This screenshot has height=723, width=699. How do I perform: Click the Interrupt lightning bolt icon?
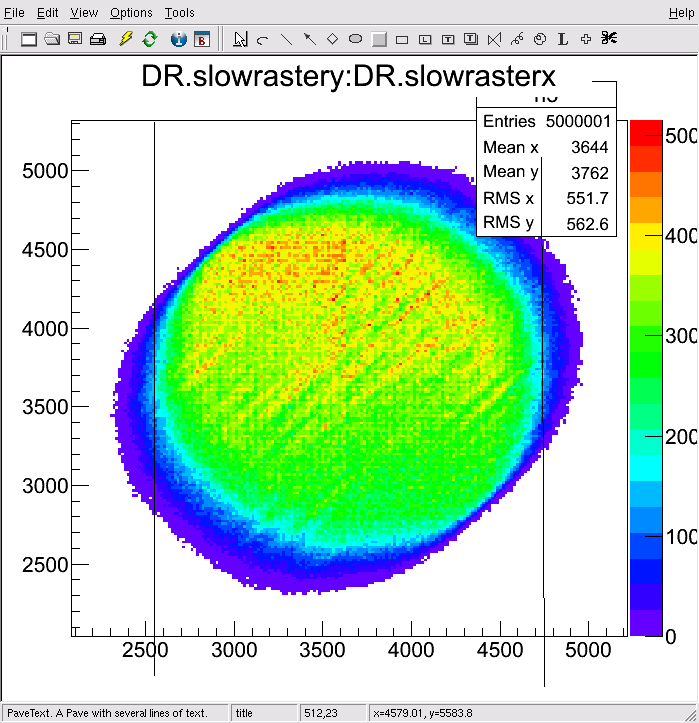pyautogui.click(x=126, y=39)
